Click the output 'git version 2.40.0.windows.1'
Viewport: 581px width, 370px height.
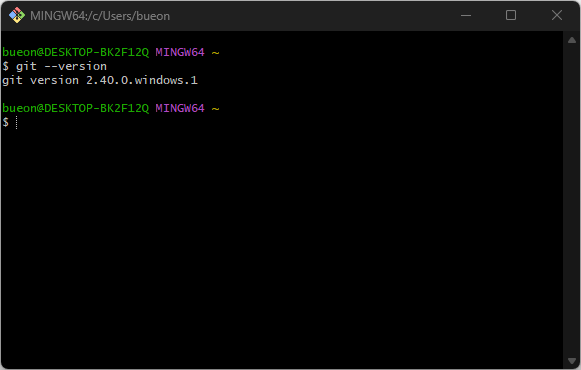click(100, 80)
